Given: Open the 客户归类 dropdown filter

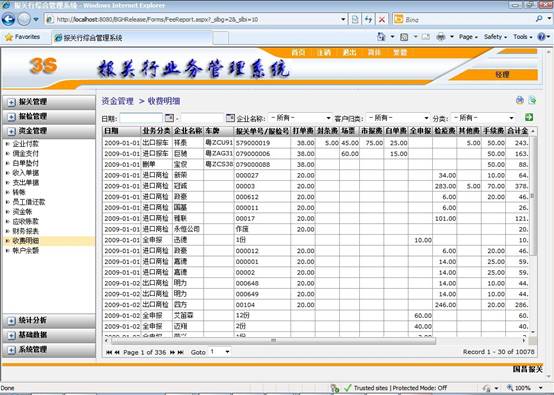Looking at the screenshot, I should click(398, 118).
